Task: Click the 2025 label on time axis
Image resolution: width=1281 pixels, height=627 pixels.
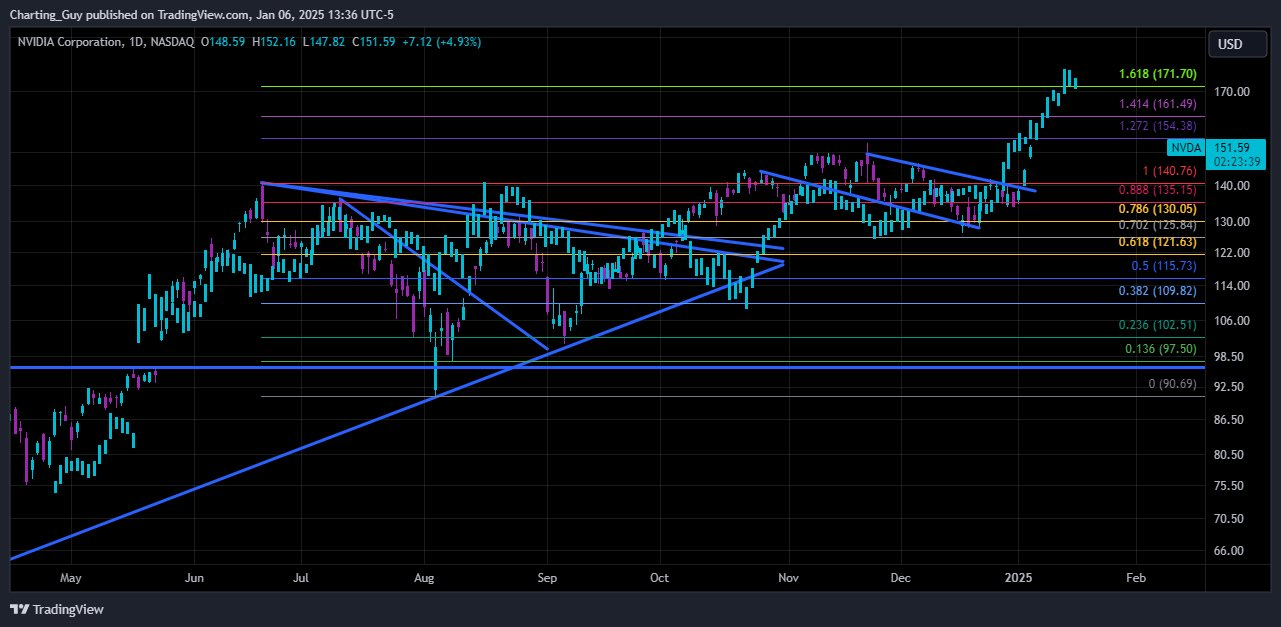Action: tap(1019, 578)
